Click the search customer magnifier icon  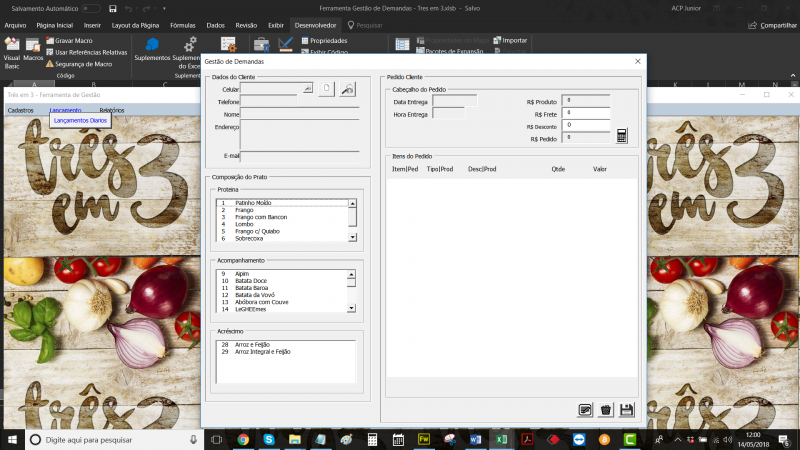[347, 90]
